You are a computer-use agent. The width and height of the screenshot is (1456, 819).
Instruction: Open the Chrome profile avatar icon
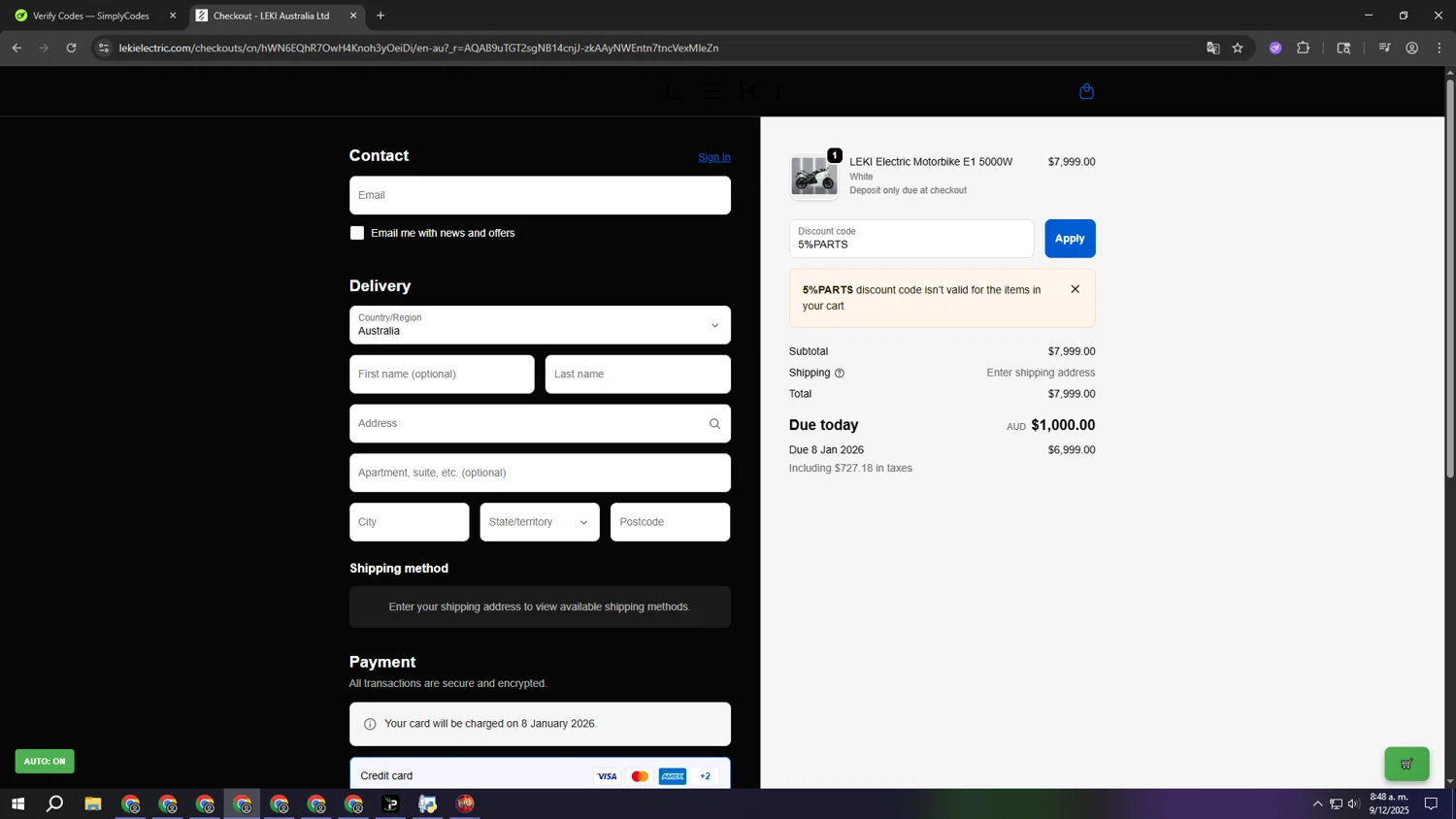point(1412,48)
